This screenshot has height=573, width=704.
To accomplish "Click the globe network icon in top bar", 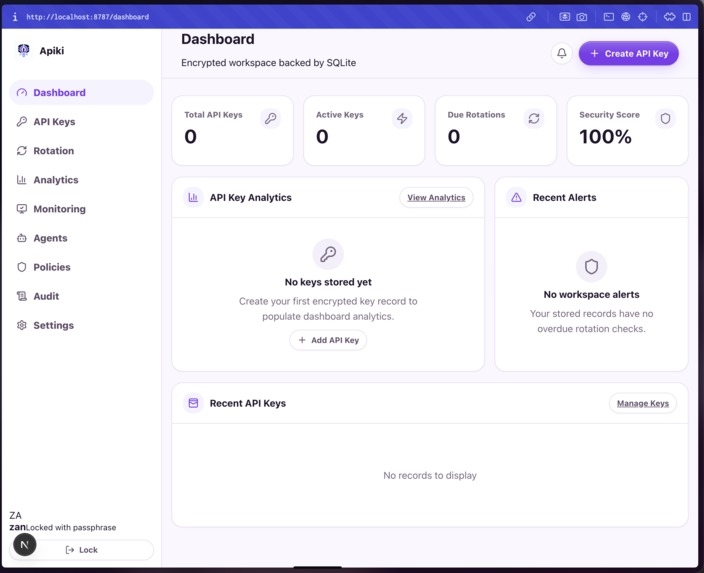I will tap(626, 17).
